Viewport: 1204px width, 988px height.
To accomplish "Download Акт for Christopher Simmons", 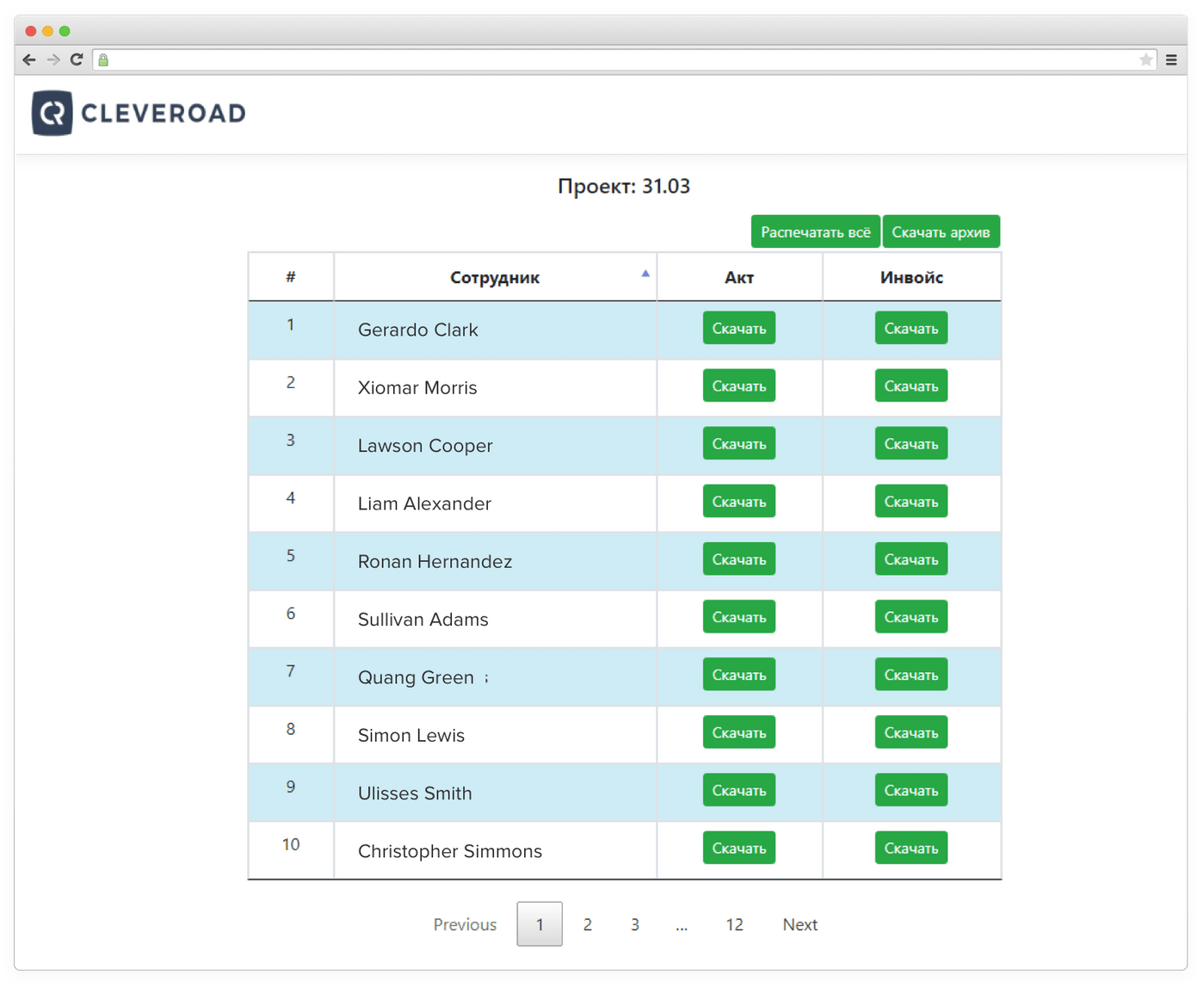I will point(739,848).
